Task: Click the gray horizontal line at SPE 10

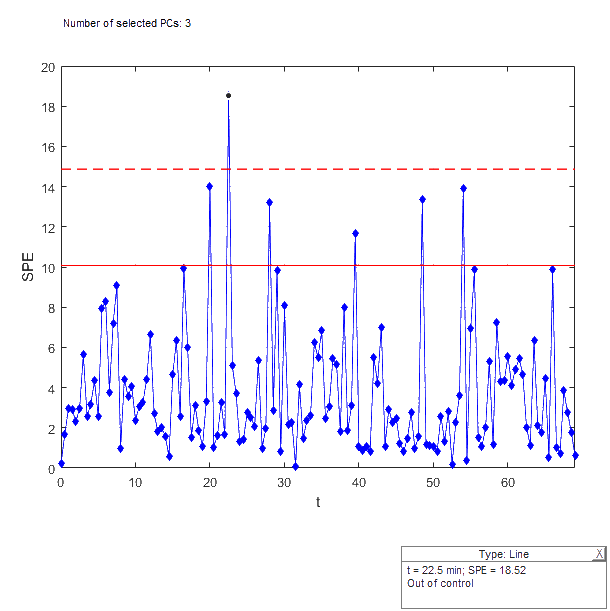Action: (x=400, y=266)
